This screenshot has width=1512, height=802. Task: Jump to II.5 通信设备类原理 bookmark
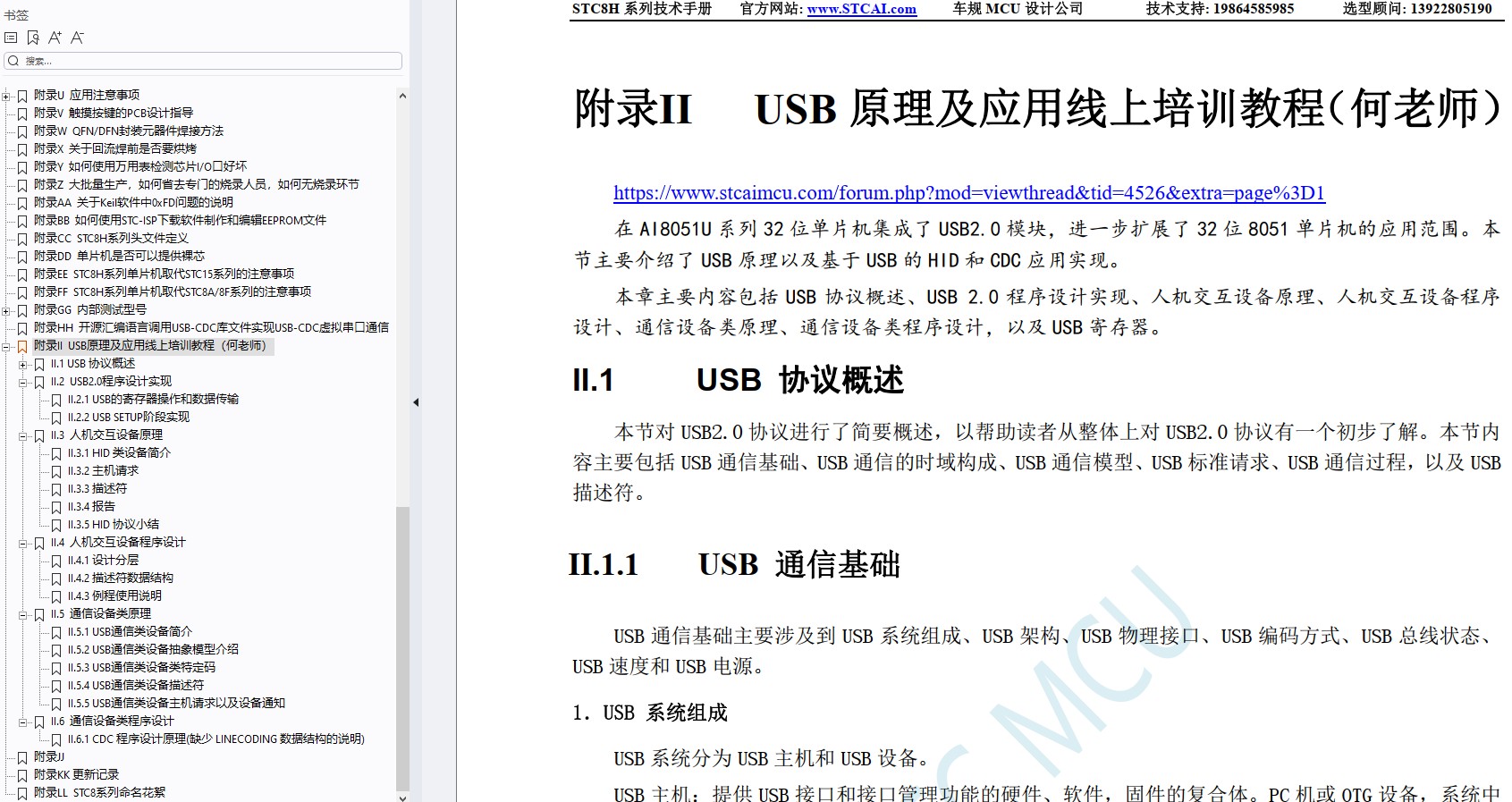pyautogui.click(x=101, y=613)
